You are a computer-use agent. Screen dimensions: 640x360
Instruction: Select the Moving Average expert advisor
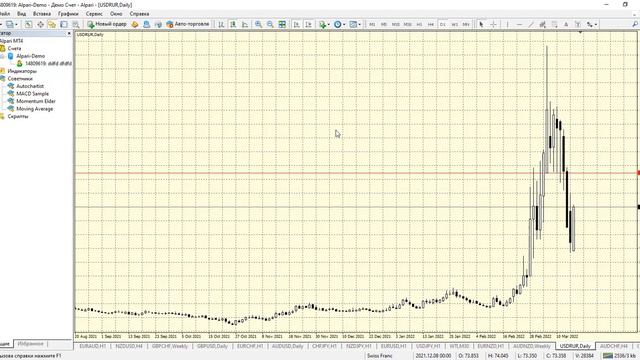[x=35, y=109]
